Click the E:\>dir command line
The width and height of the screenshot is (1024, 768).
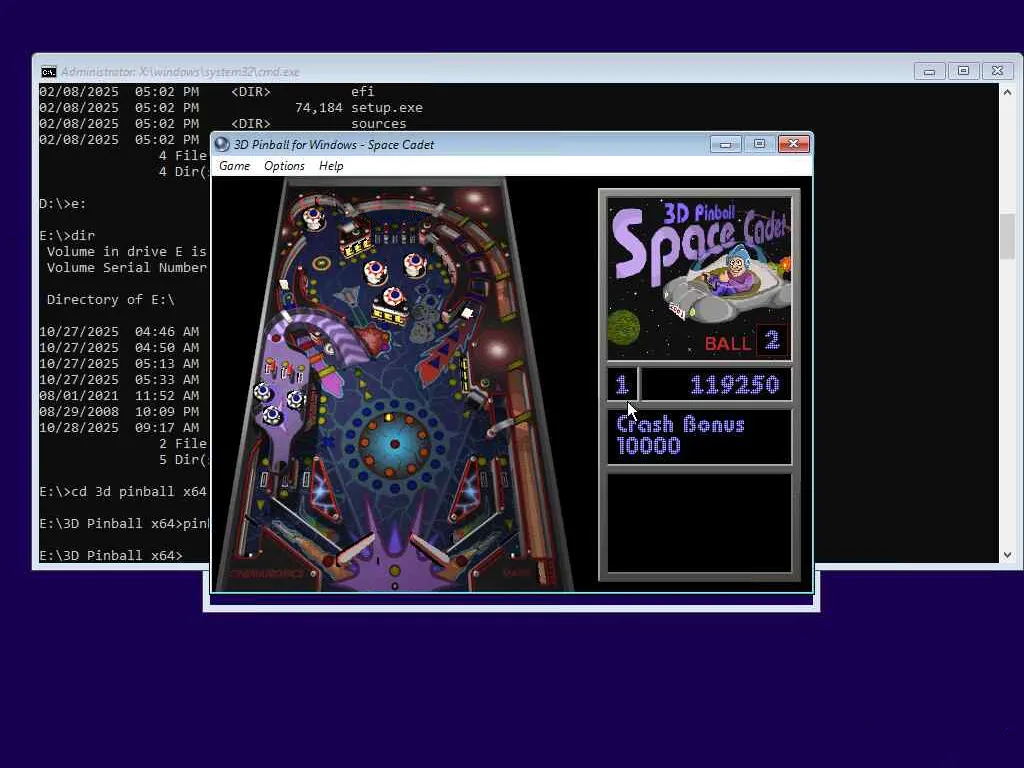pos(67,235)
